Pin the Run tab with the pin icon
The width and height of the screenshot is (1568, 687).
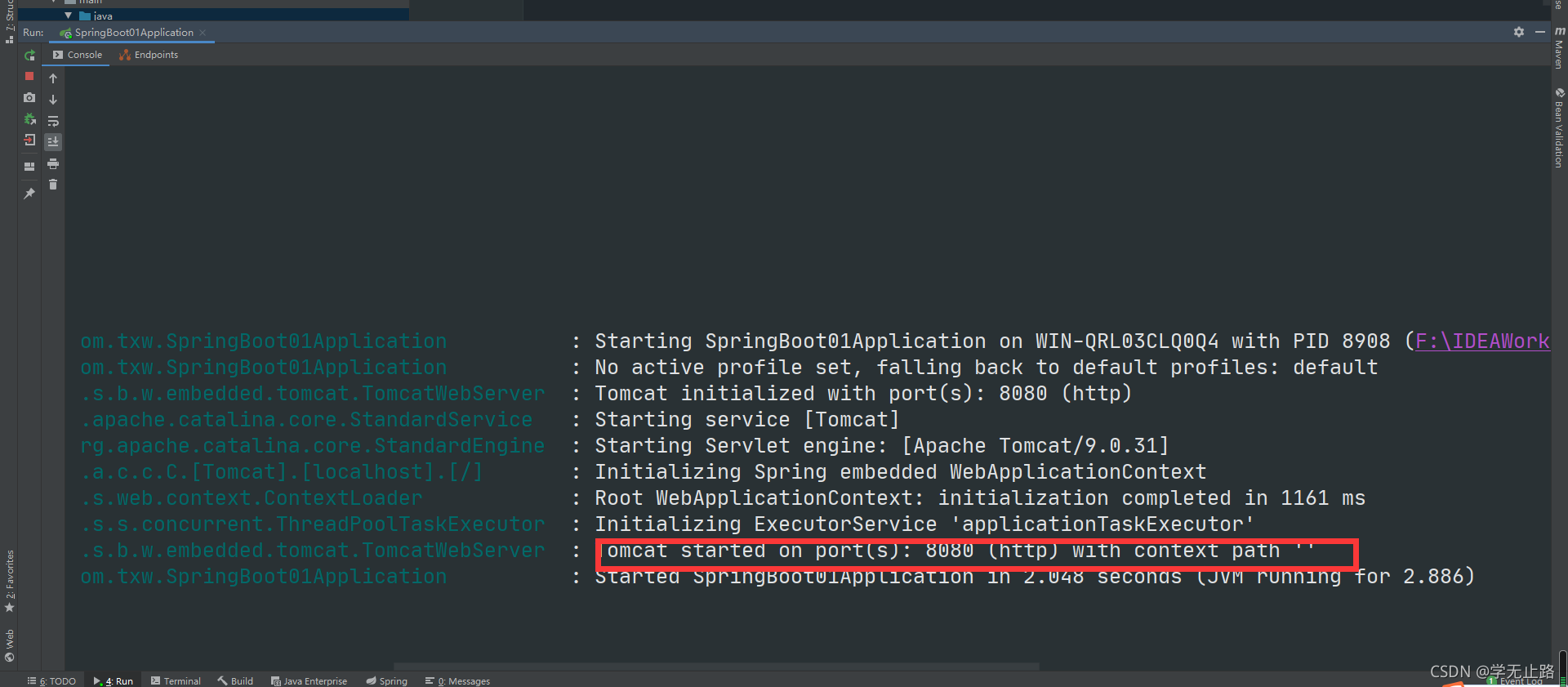29,193
